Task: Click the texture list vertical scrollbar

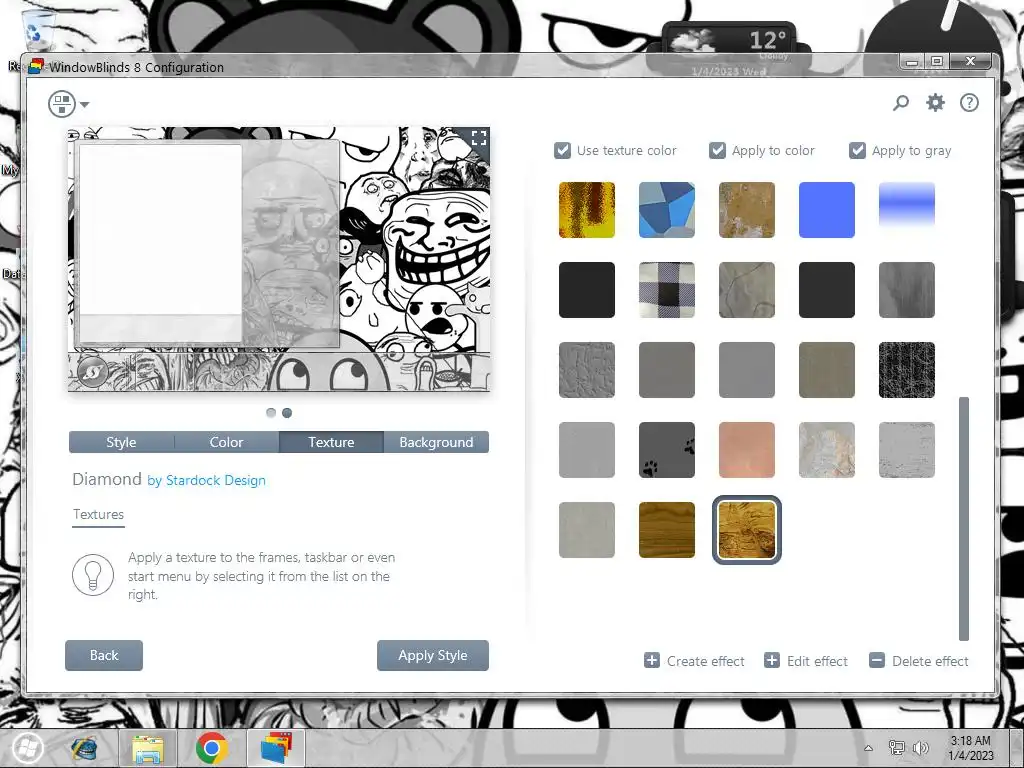Action: pos(963,519)
